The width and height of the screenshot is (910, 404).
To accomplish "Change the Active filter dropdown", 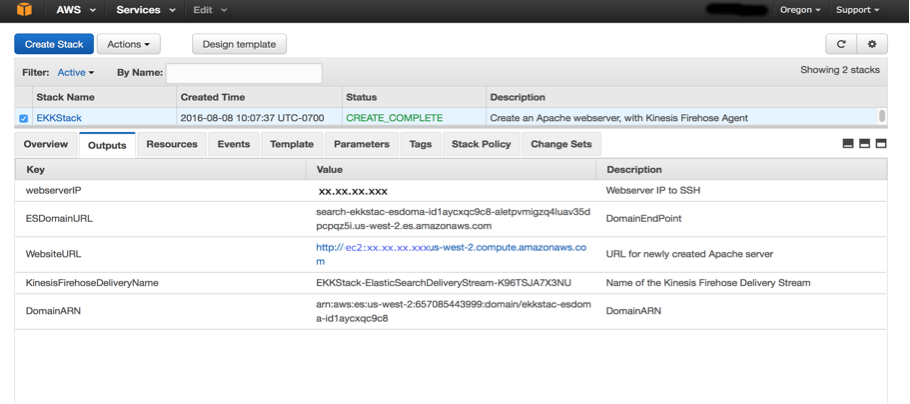I will click(75, 73).
